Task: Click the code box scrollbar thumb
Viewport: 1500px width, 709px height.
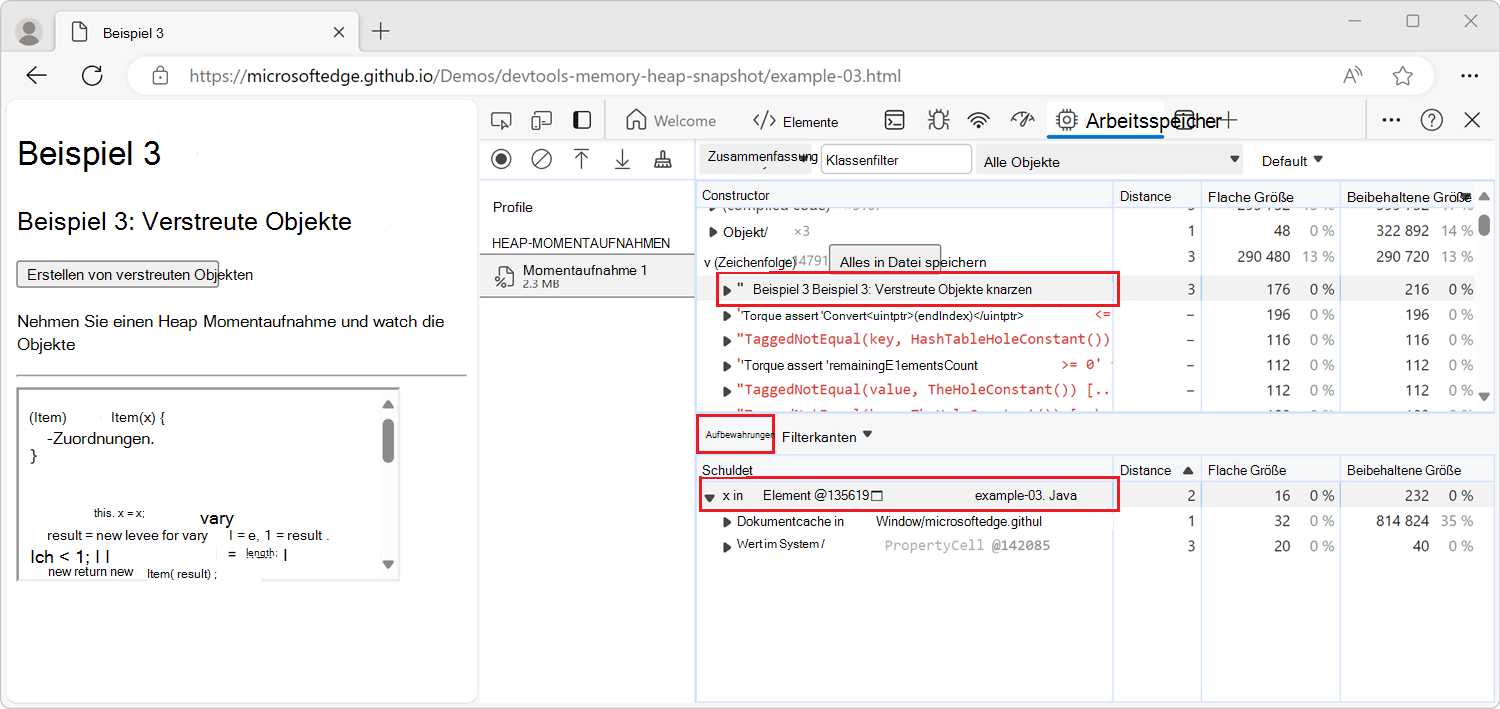Action: coord(388,440)
